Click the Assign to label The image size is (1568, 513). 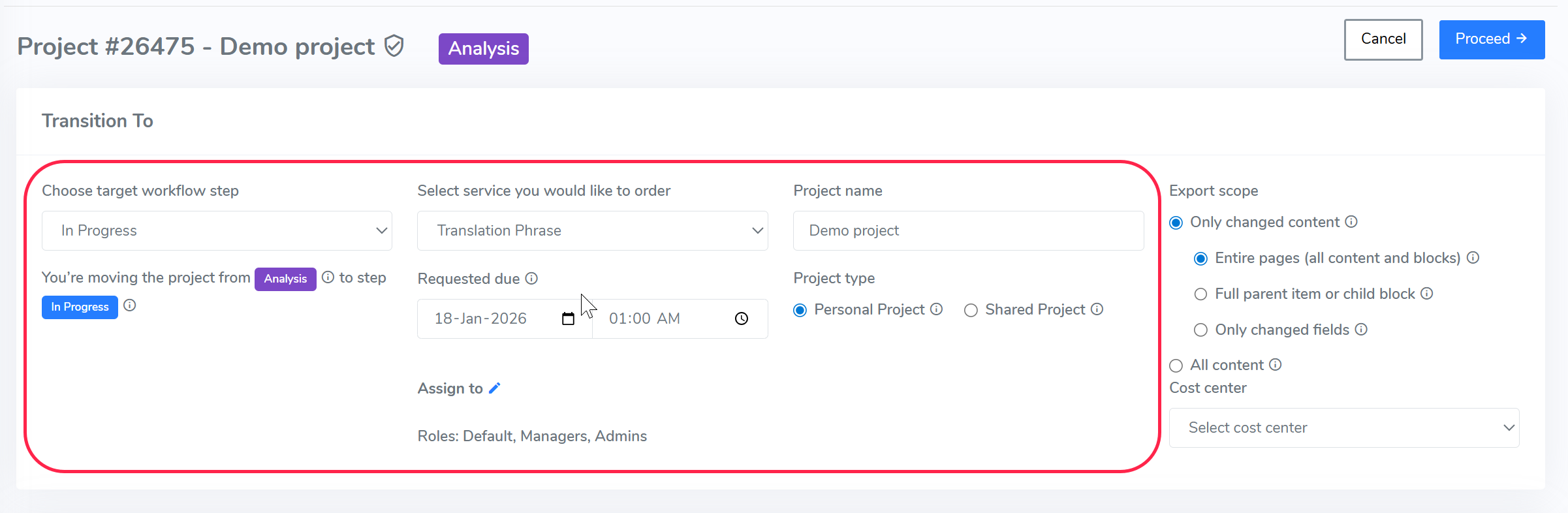(450, 388)
